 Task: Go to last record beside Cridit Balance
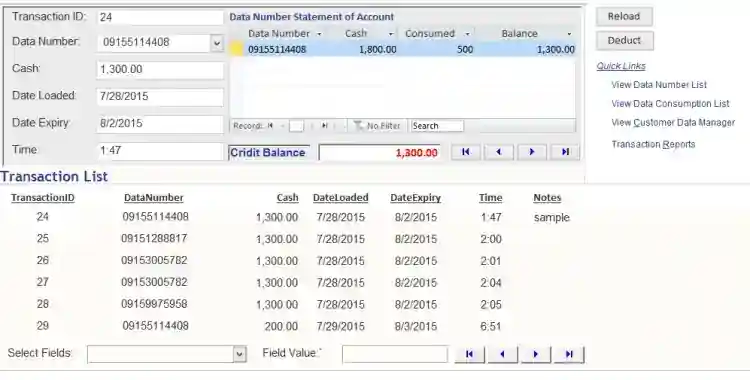565,152
